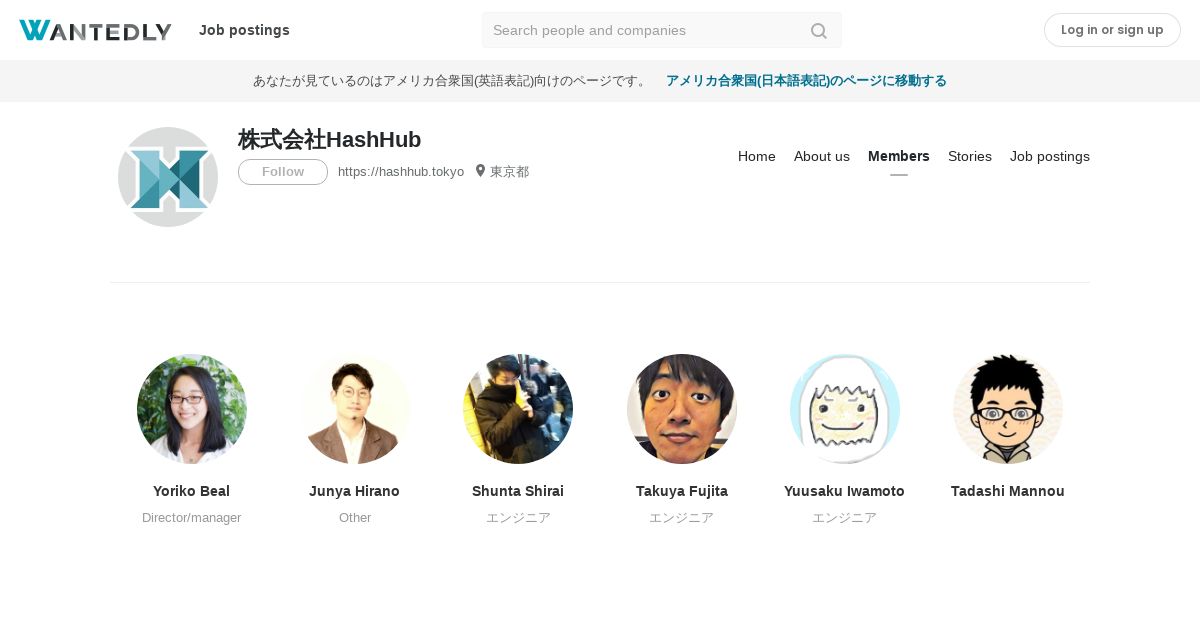Image resolution: width=1200 pixels, height=630 pixels.
Task: Open Junya Hirano name link
Action: [355, 491]
